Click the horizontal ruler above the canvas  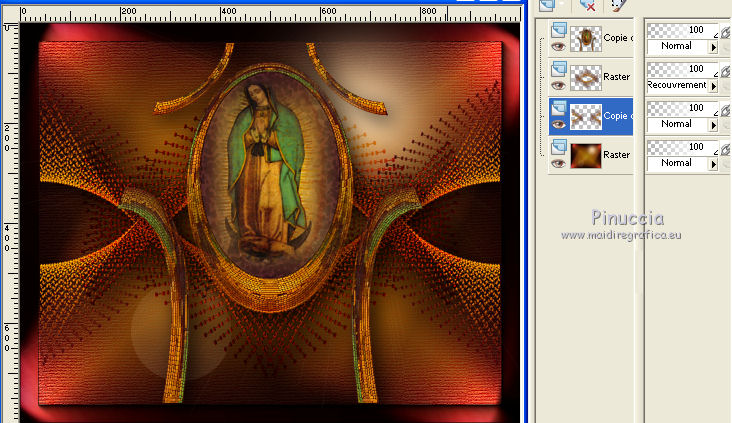point(270,14)
